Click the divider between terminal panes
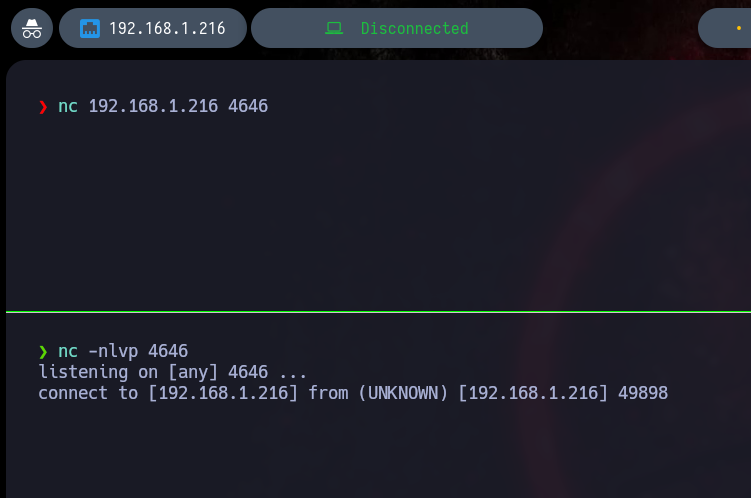 pos(378,312)
